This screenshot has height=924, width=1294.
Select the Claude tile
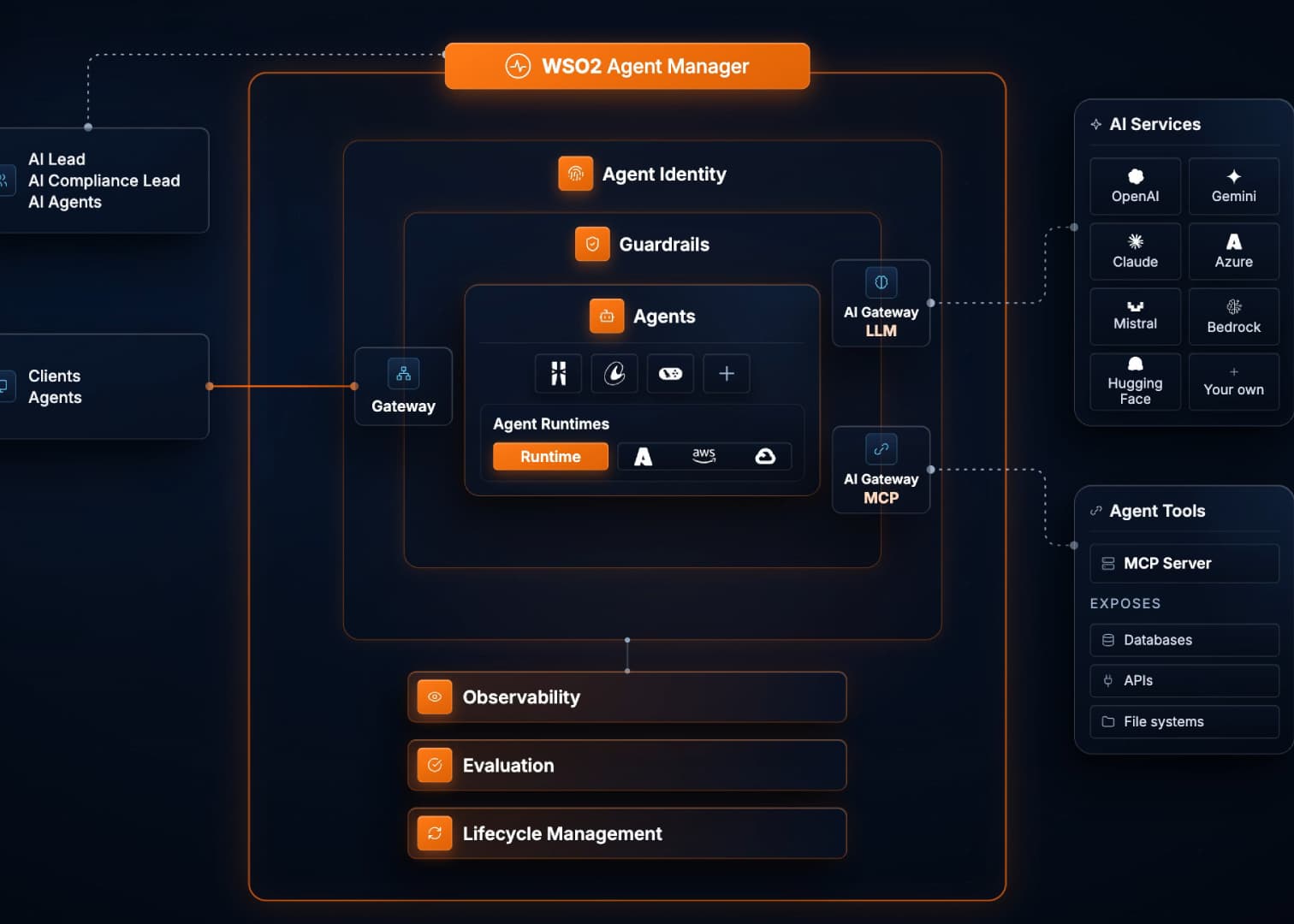(1136, 252)
